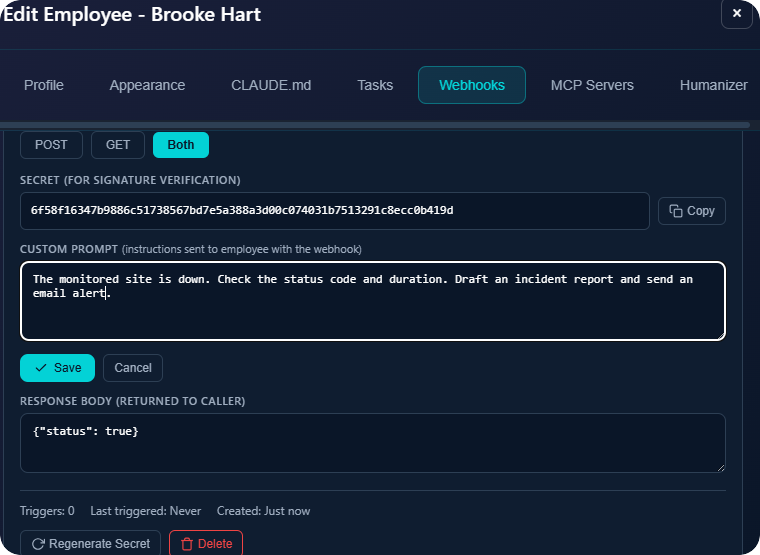Cancel editing the webhook
Screen dimensions: 760x555
(133, 368)
